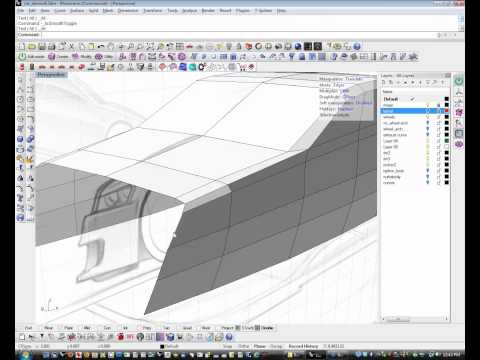Click the black globe icon on the bottom toolbar
Viewport: 480px width, 360px height.
(140, 337)
